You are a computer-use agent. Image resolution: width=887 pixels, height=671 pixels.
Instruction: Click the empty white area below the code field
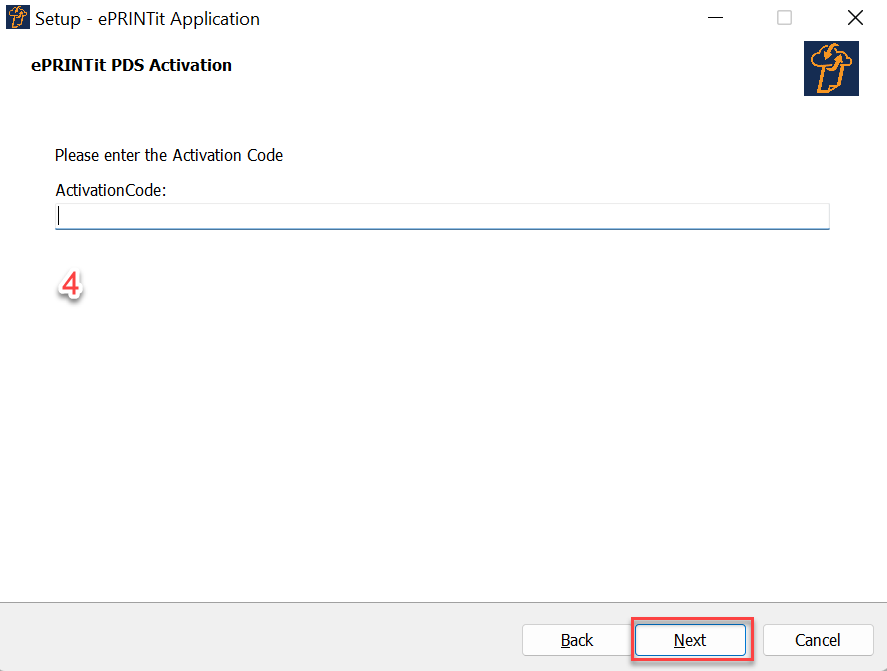click(440, 420)
